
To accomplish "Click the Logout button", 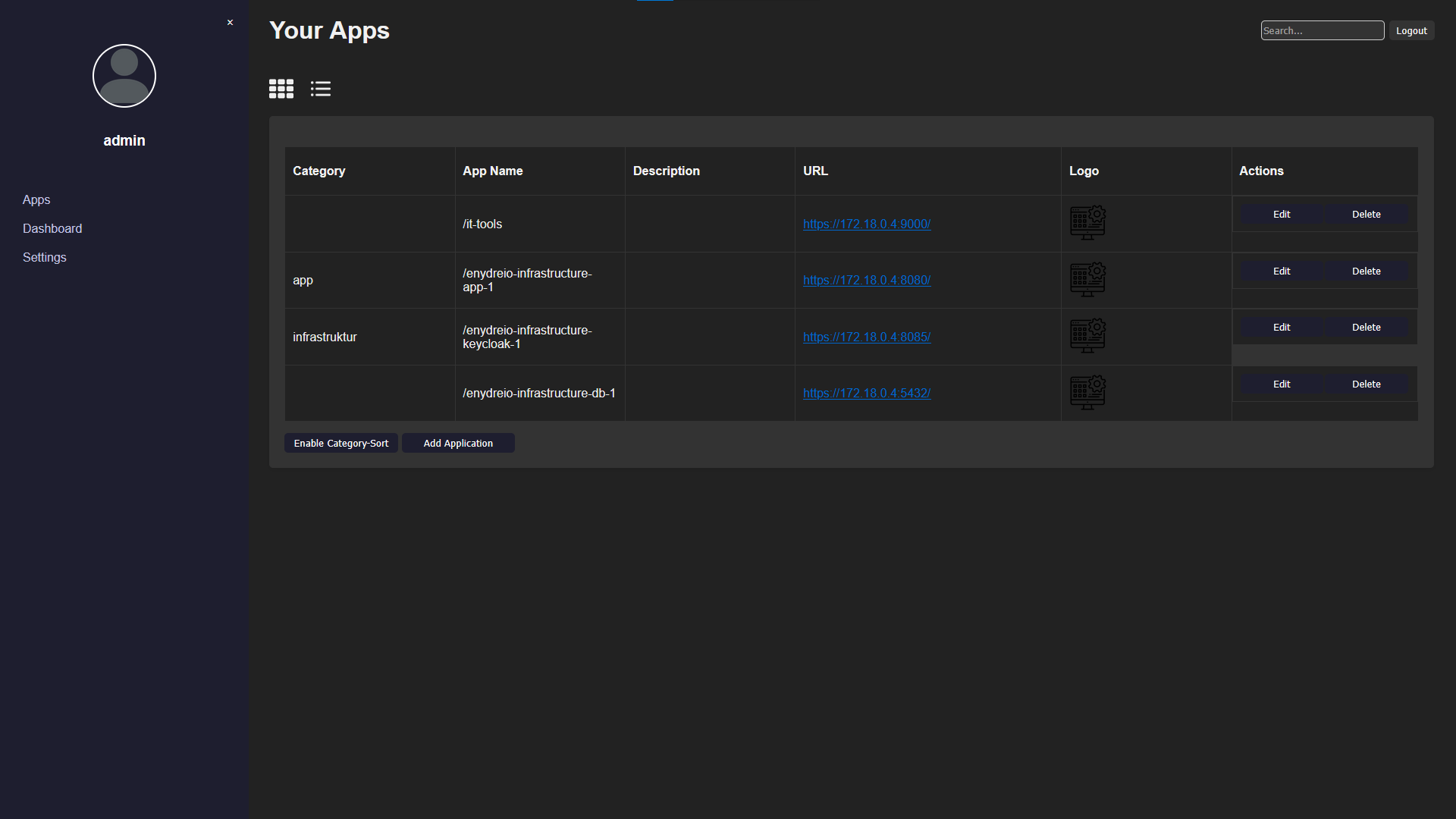I will pyautogui.click(x=1411, y=30).
